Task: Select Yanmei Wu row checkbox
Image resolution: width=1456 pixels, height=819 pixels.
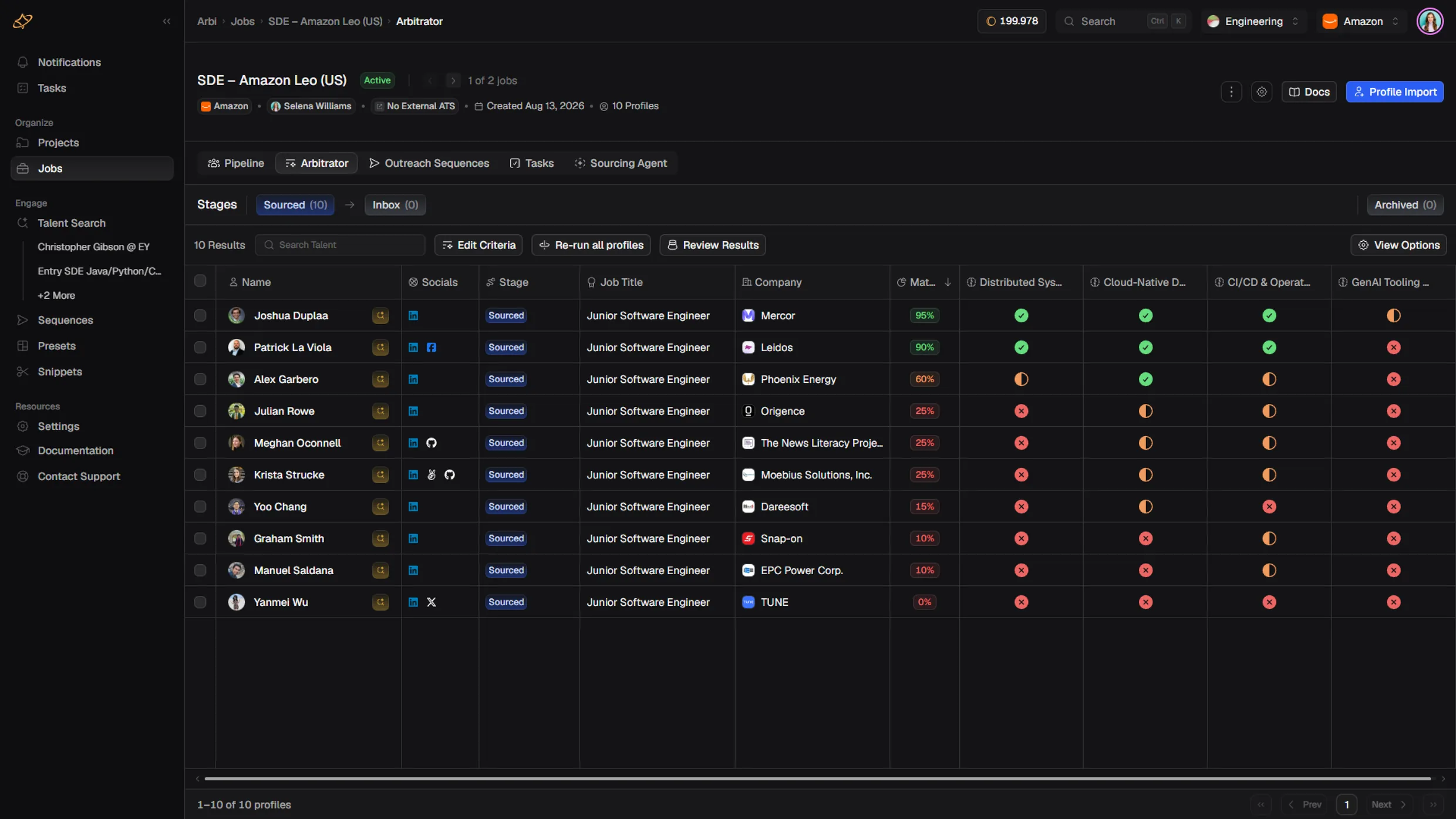Action: point(200,602)
